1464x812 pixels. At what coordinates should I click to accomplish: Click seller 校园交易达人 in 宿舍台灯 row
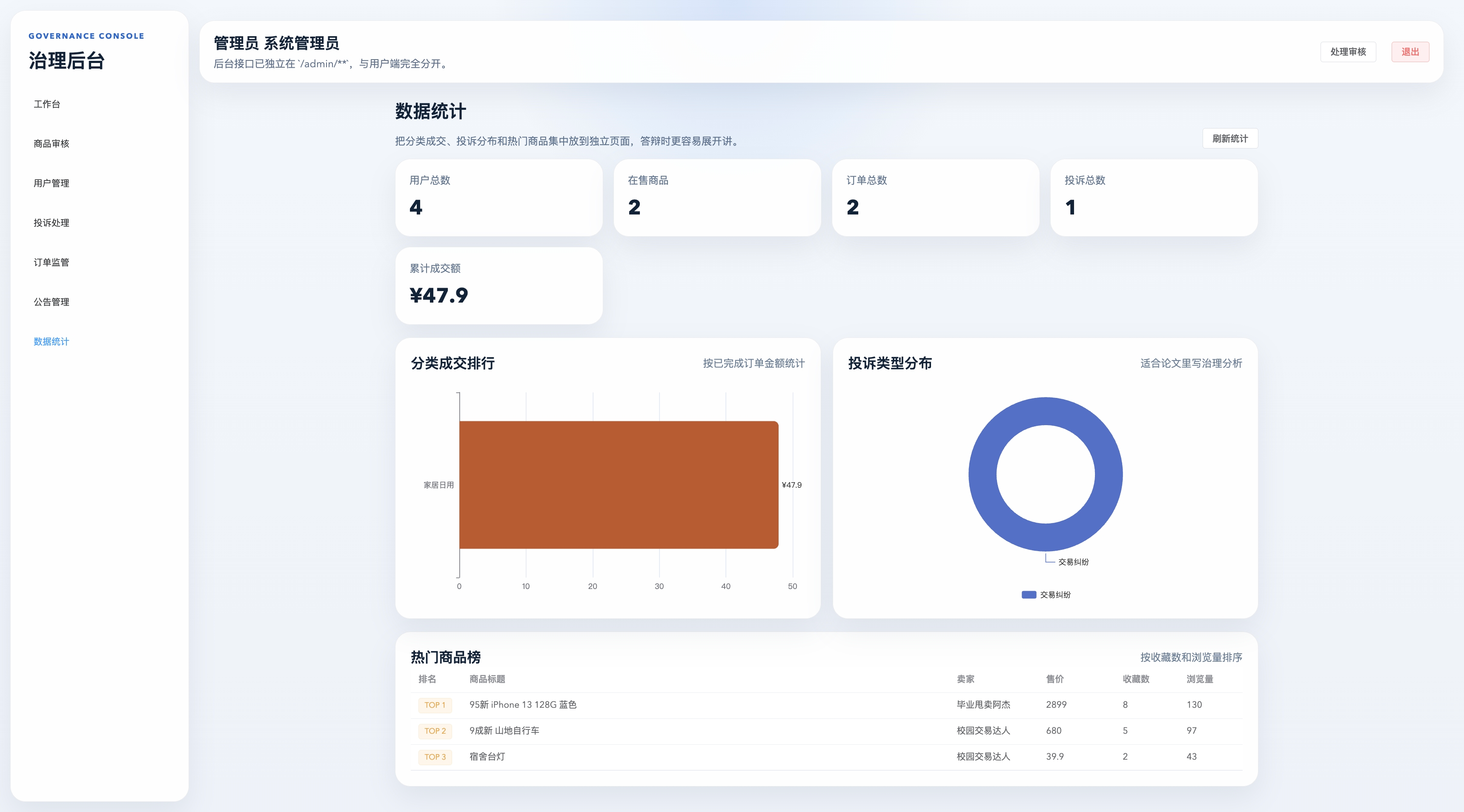pos(983,757)
